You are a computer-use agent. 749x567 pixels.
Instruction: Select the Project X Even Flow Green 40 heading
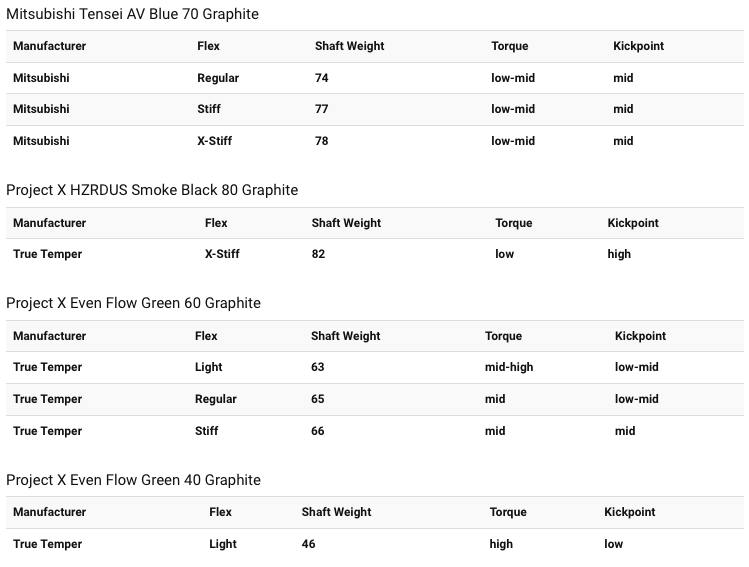point(133,480)
